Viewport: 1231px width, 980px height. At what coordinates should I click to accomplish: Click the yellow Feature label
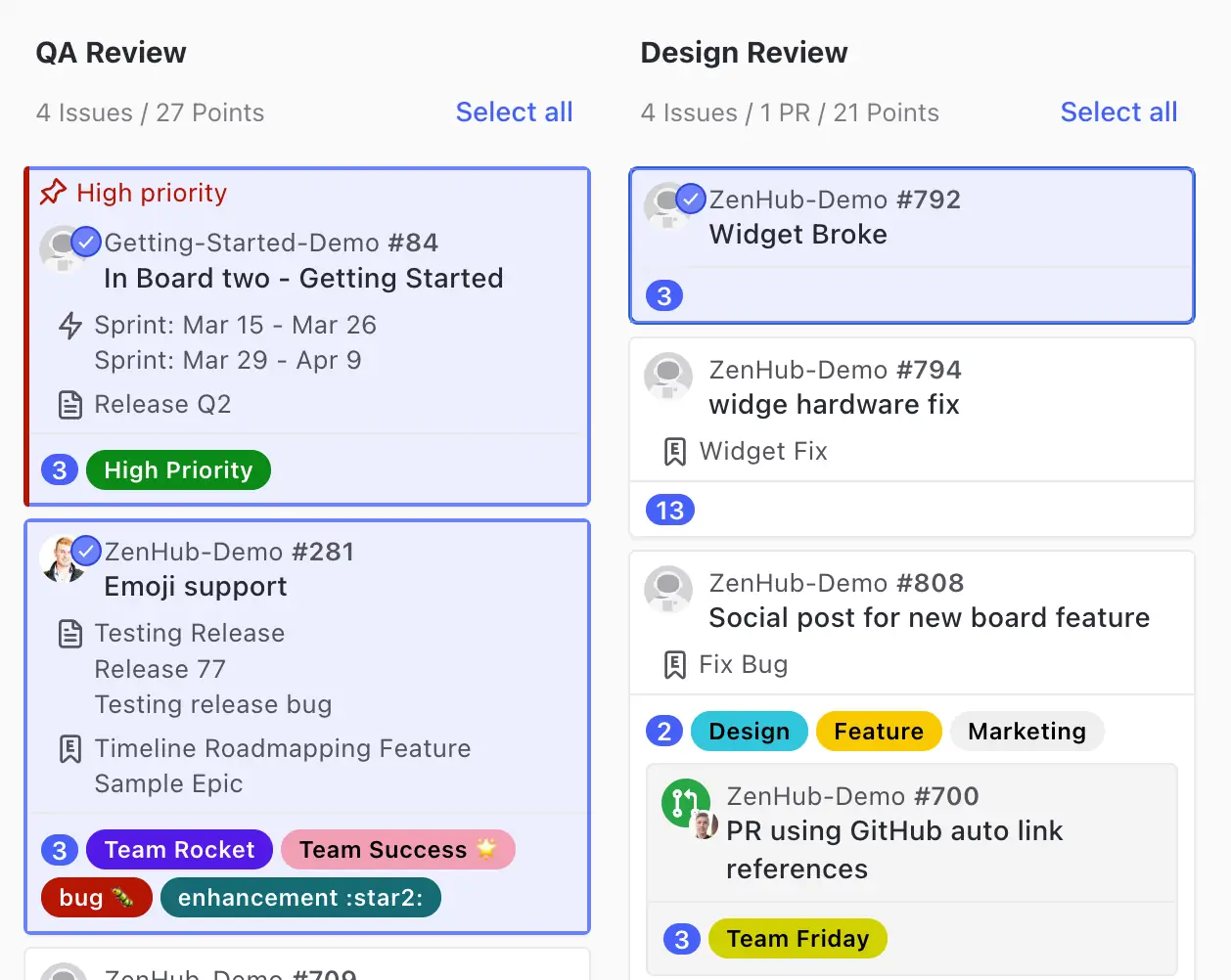point(879,732)
